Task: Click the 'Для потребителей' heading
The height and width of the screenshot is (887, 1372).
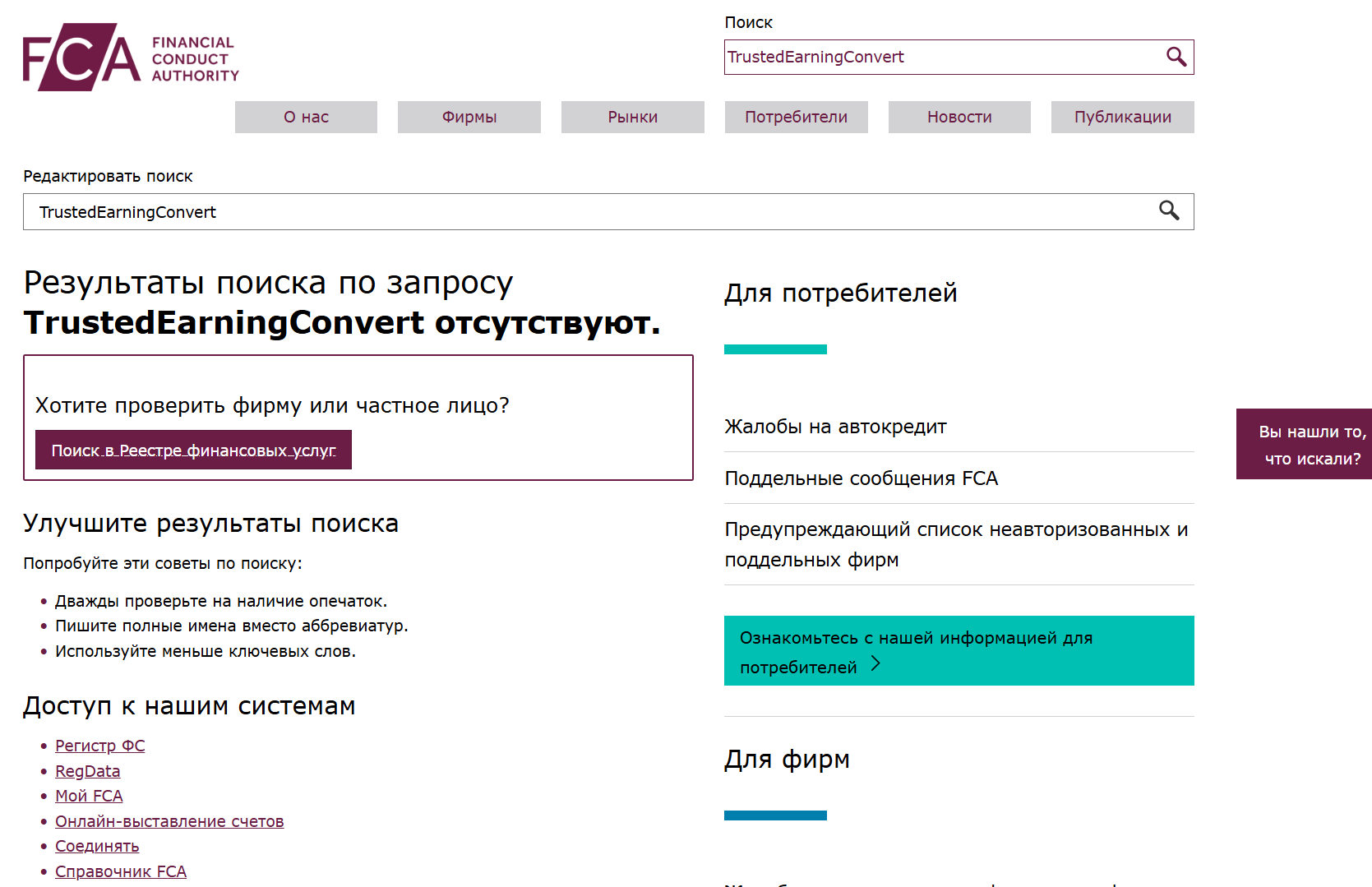Action: (841, 293)
